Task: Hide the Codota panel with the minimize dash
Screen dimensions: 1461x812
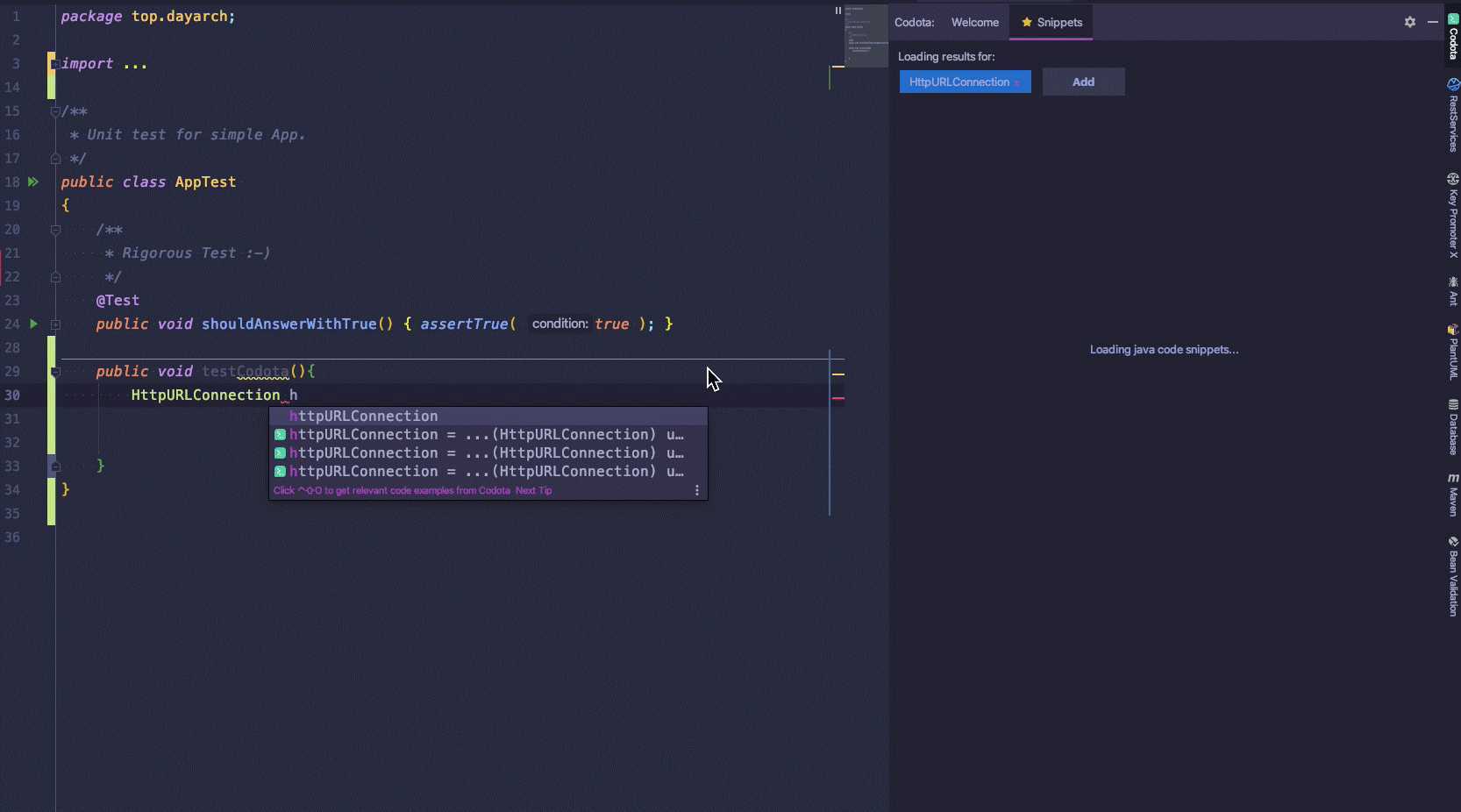Action: tap(1433, 22)
